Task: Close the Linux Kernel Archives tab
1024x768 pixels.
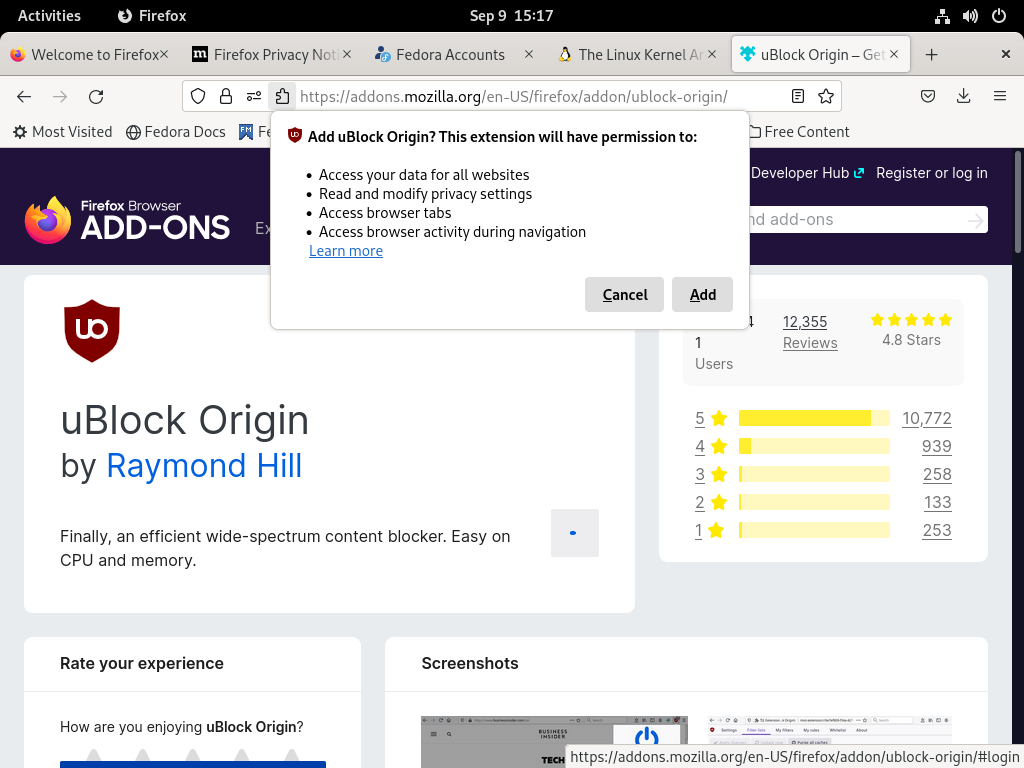Action: (712, 54)
